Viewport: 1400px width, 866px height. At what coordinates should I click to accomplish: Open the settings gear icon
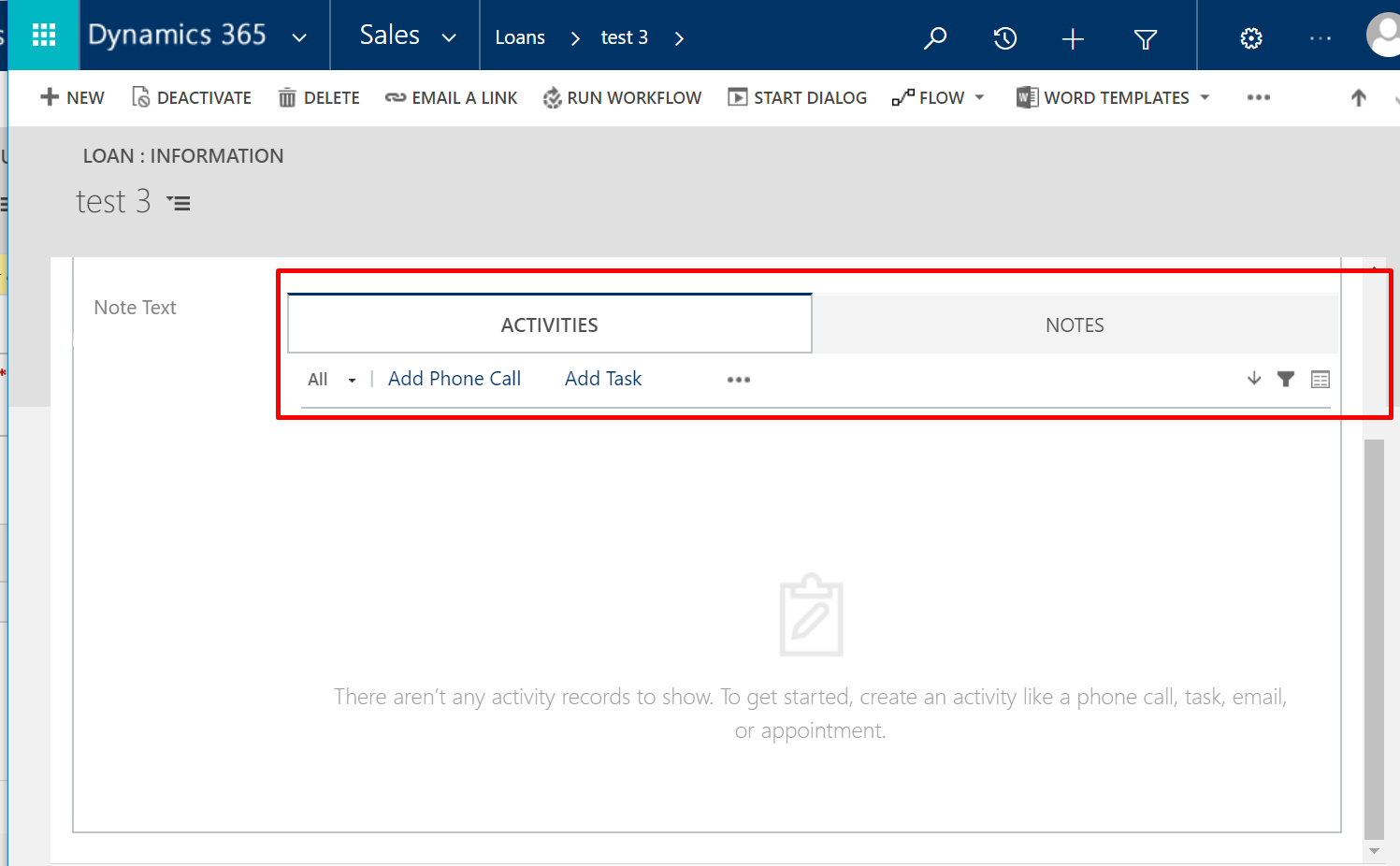(1250, 38)
